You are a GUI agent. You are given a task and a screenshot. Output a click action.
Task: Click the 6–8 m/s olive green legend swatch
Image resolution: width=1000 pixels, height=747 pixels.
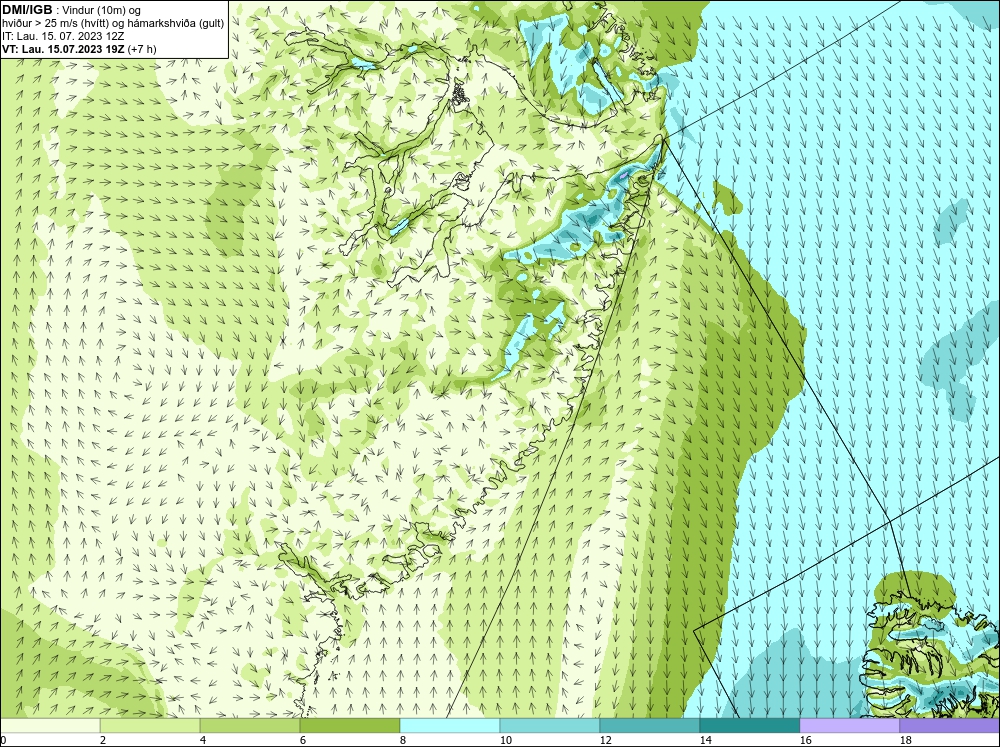pyautogui.click(x=350, y=725)
